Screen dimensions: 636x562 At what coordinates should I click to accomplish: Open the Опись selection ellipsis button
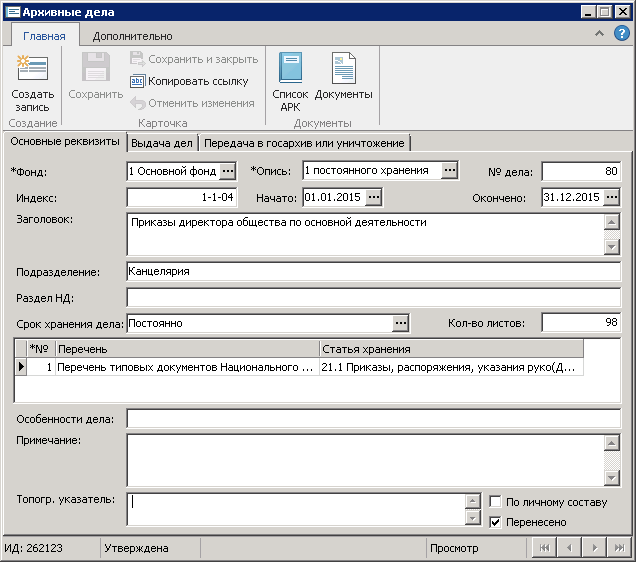[449, 171]
